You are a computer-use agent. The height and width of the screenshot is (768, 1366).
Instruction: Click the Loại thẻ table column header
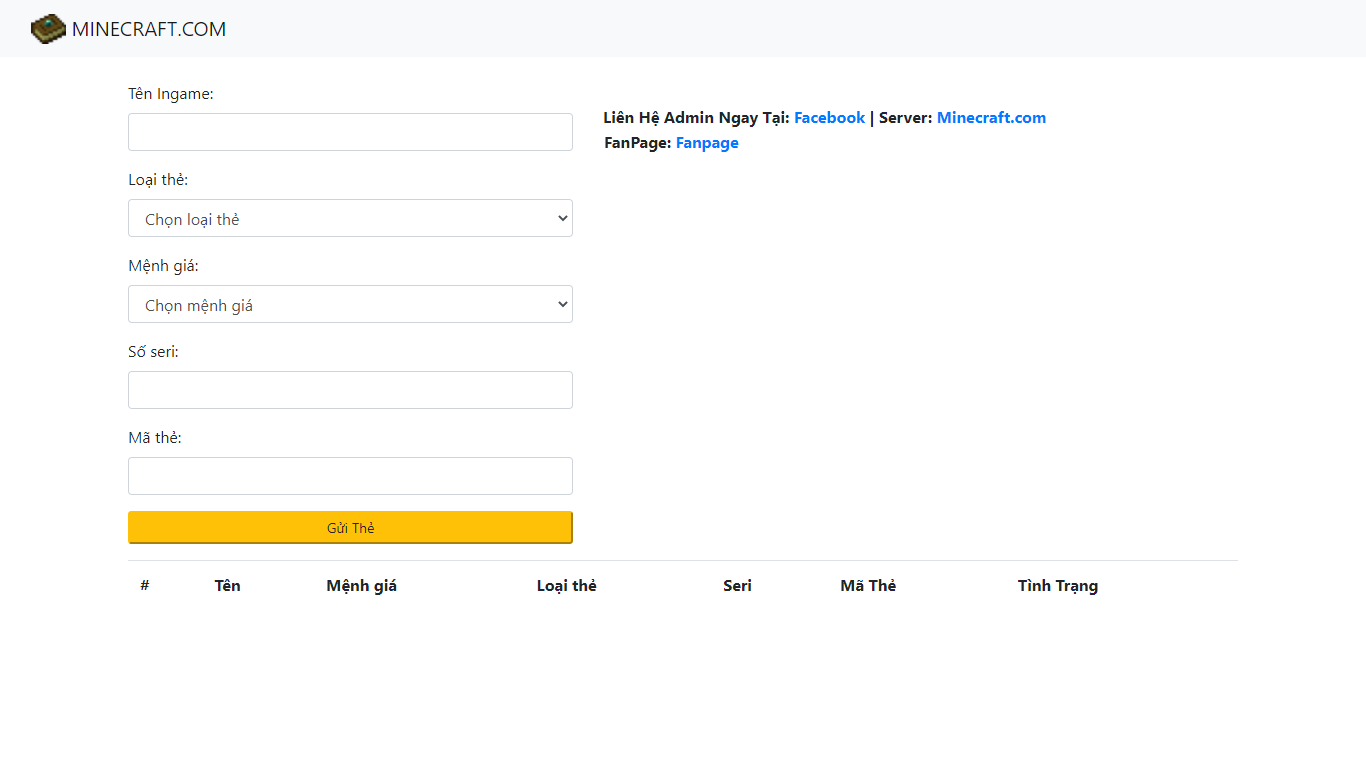(566, 586)
